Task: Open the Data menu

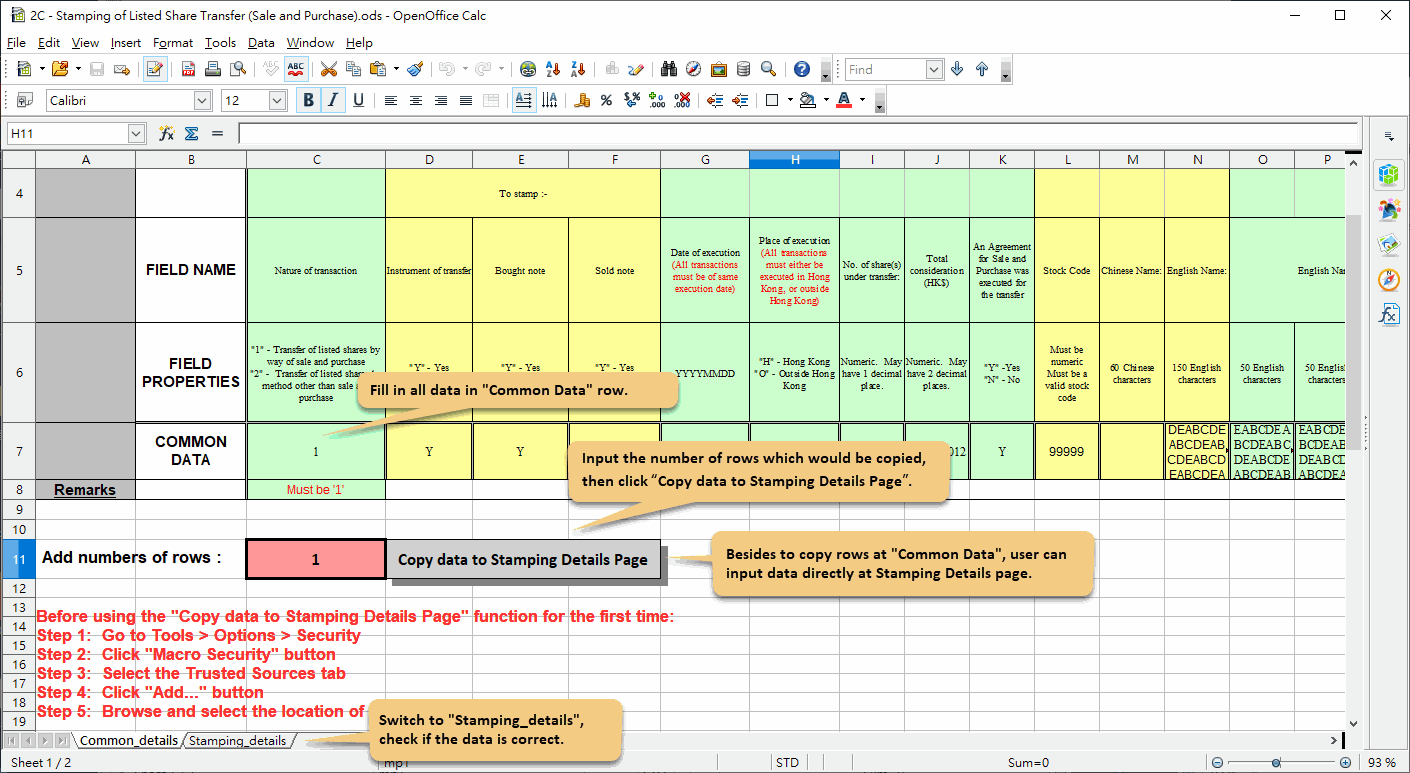Action: coord(261,43)
